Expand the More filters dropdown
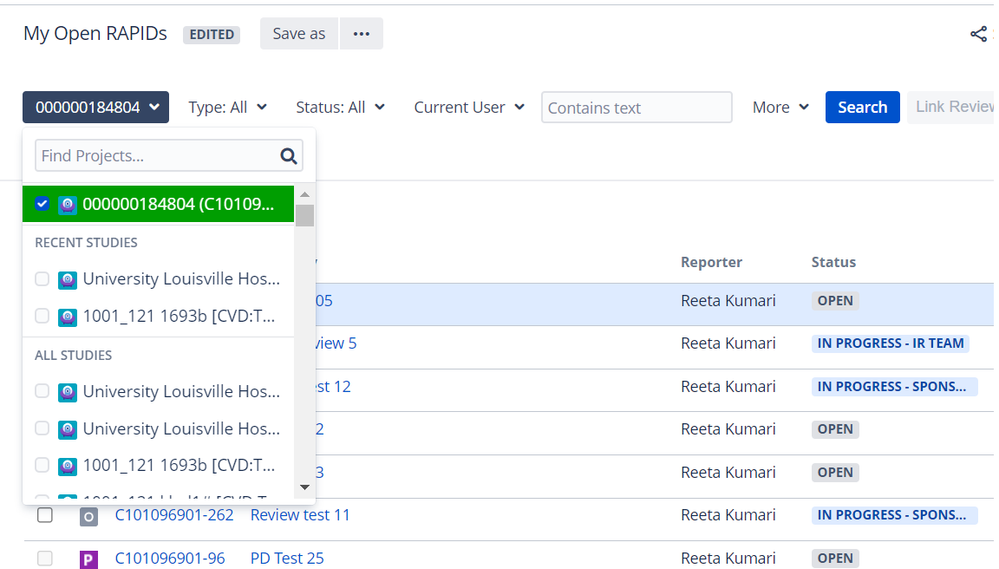999x569 pixels. pyautogui.click(x=780, y=108)
